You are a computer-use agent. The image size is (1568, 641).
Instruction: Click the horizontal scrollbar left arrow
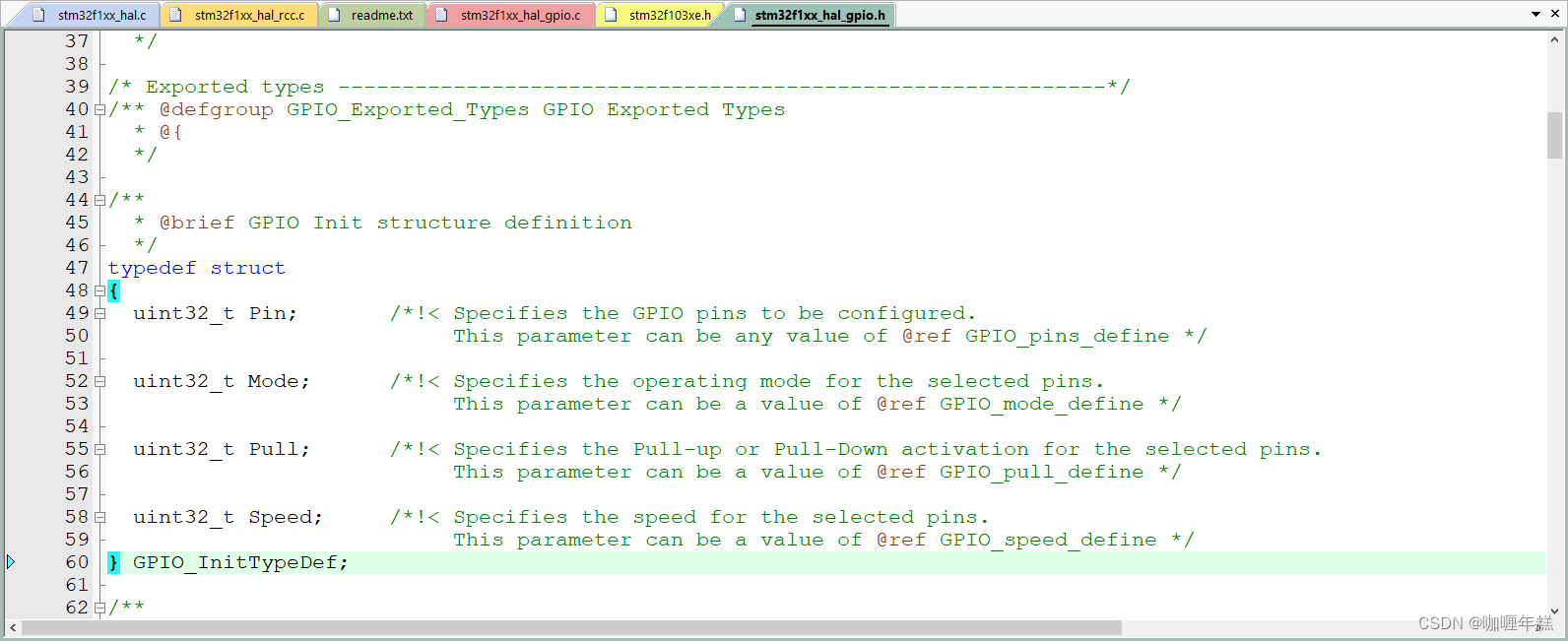(x=13, y=628)
